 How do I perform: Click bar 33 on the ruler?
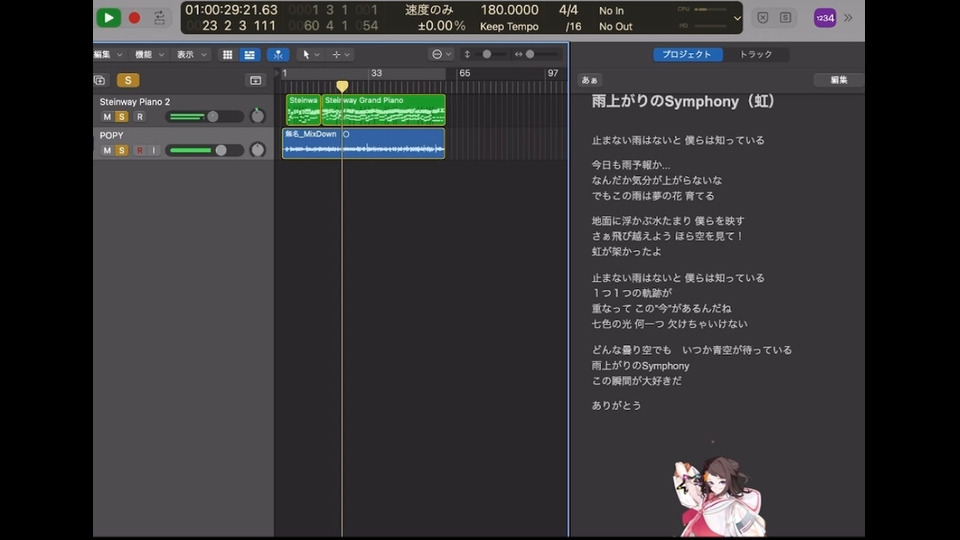376,73
